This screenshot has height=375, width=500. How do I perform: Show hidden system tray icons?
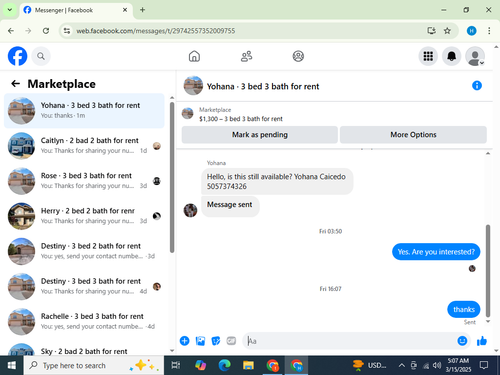pyautogui.click(x=401, y=365)
